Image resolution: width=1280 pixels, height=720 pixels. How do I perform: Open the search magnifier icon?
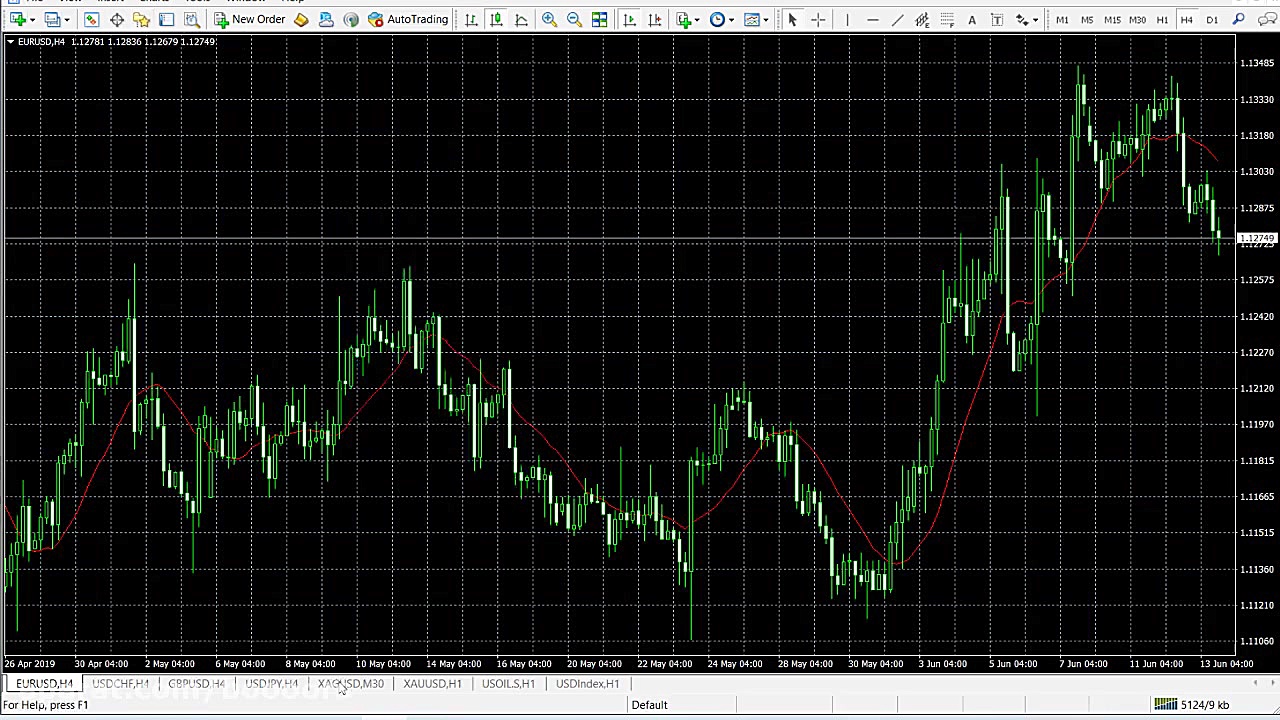pyautogui.click(x=1238, y=19)
